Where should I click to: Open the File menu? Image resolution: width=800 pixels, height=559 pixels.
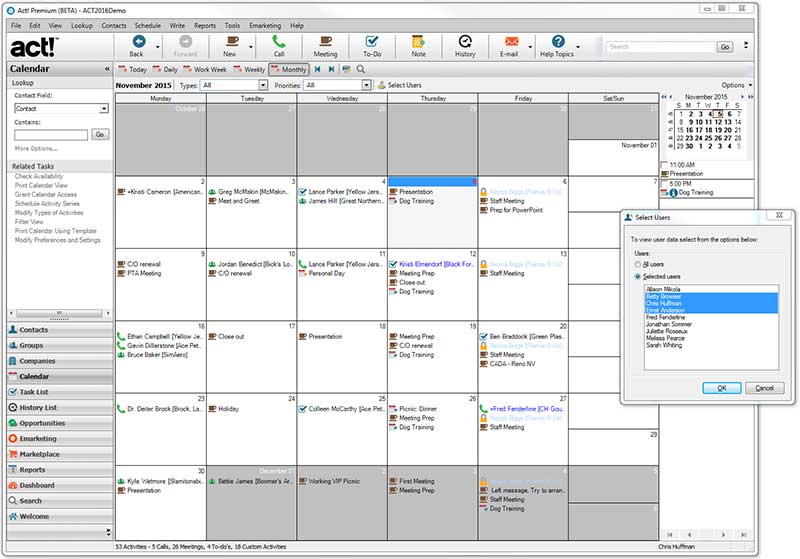coord(16,26)
